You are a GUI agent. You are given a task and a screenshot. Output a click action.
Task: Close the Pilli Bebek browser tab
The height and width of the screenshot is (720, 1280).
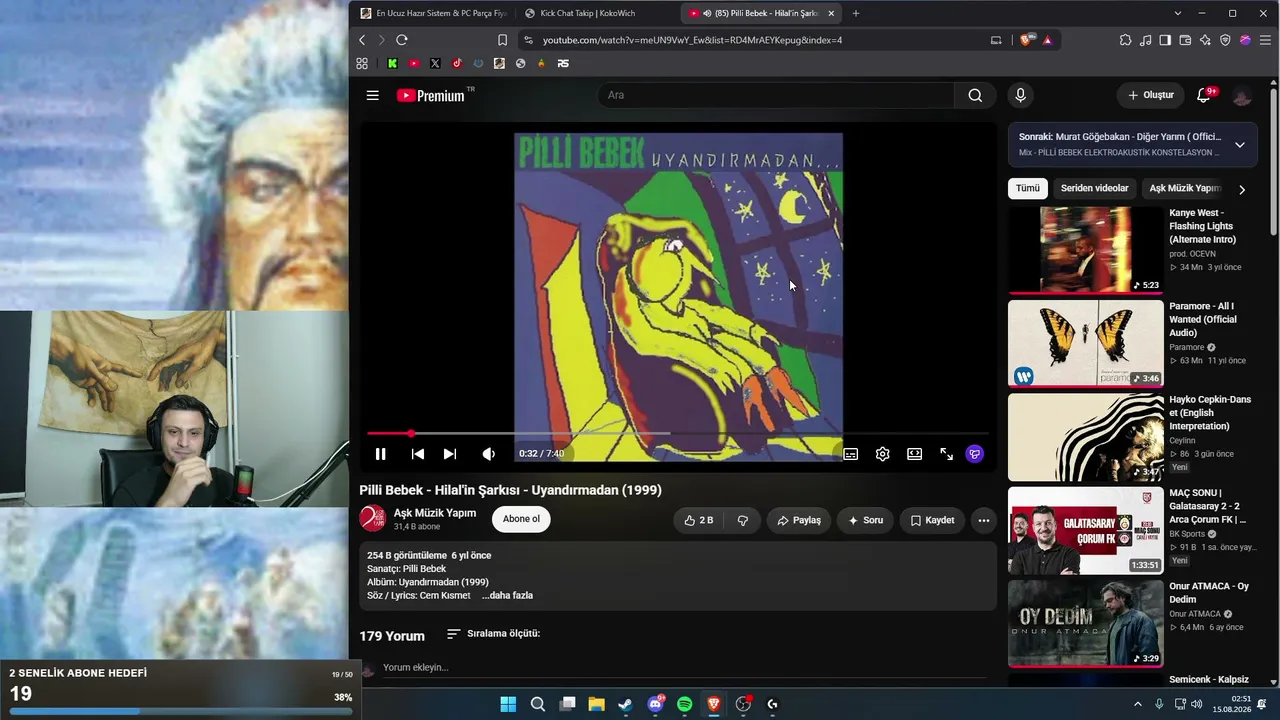830,13
